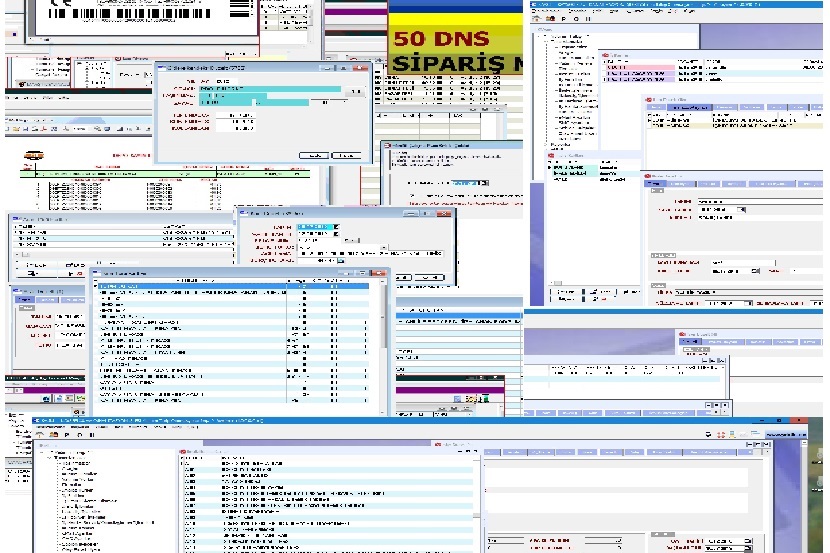
Task: Toggle the checkbox beside the first cyan date field
Action: click(x=336, y=226)
